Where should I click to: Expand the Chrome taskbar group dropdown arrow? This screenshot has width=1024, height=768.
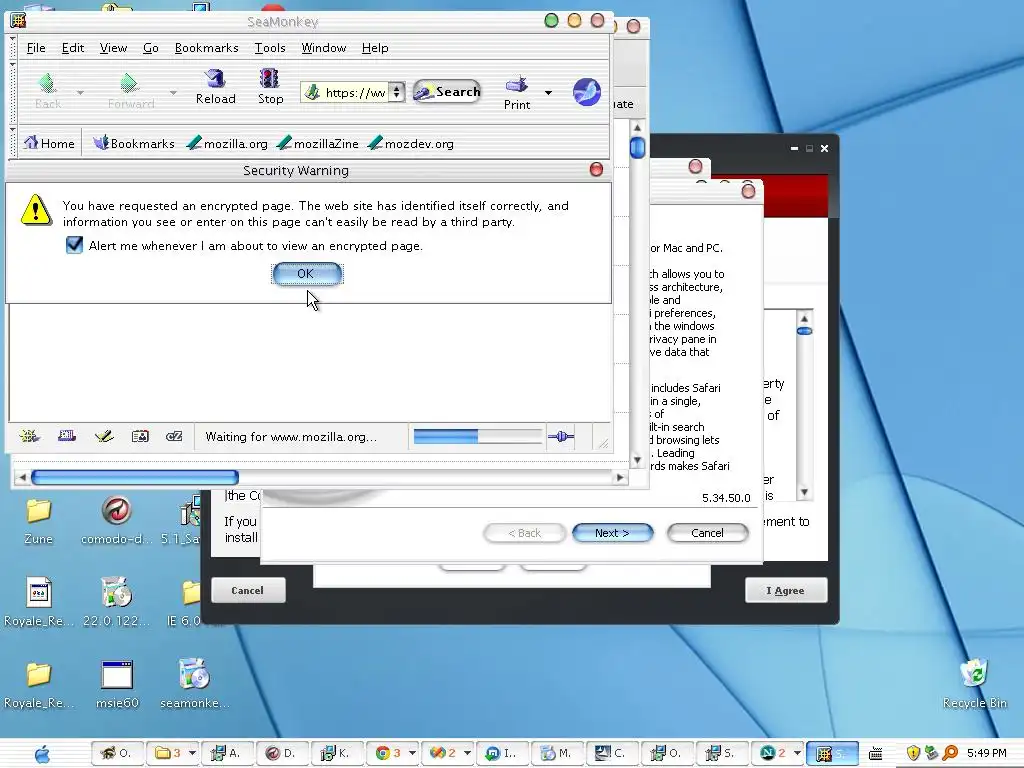[x=412, y=753]
